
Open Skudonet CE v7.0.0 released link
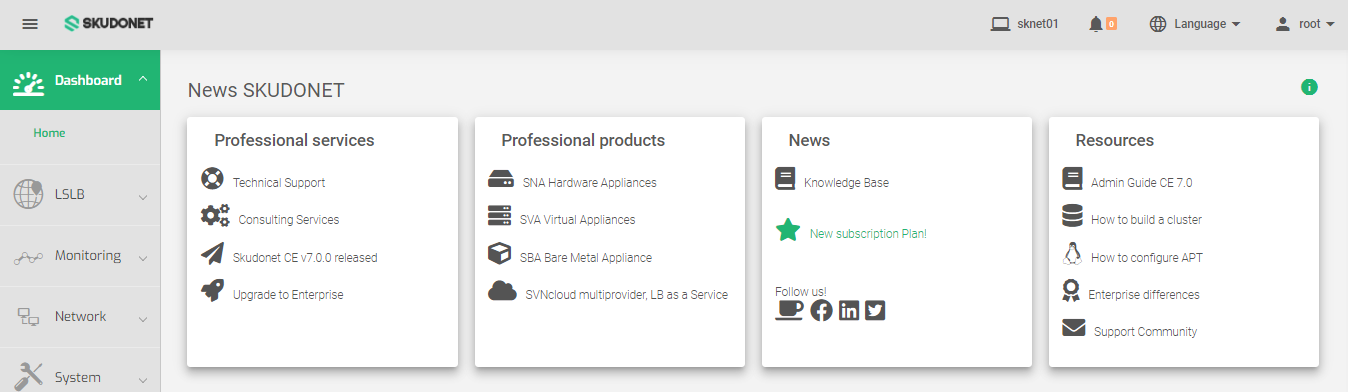pyautogui.click(x=305, y=258)
